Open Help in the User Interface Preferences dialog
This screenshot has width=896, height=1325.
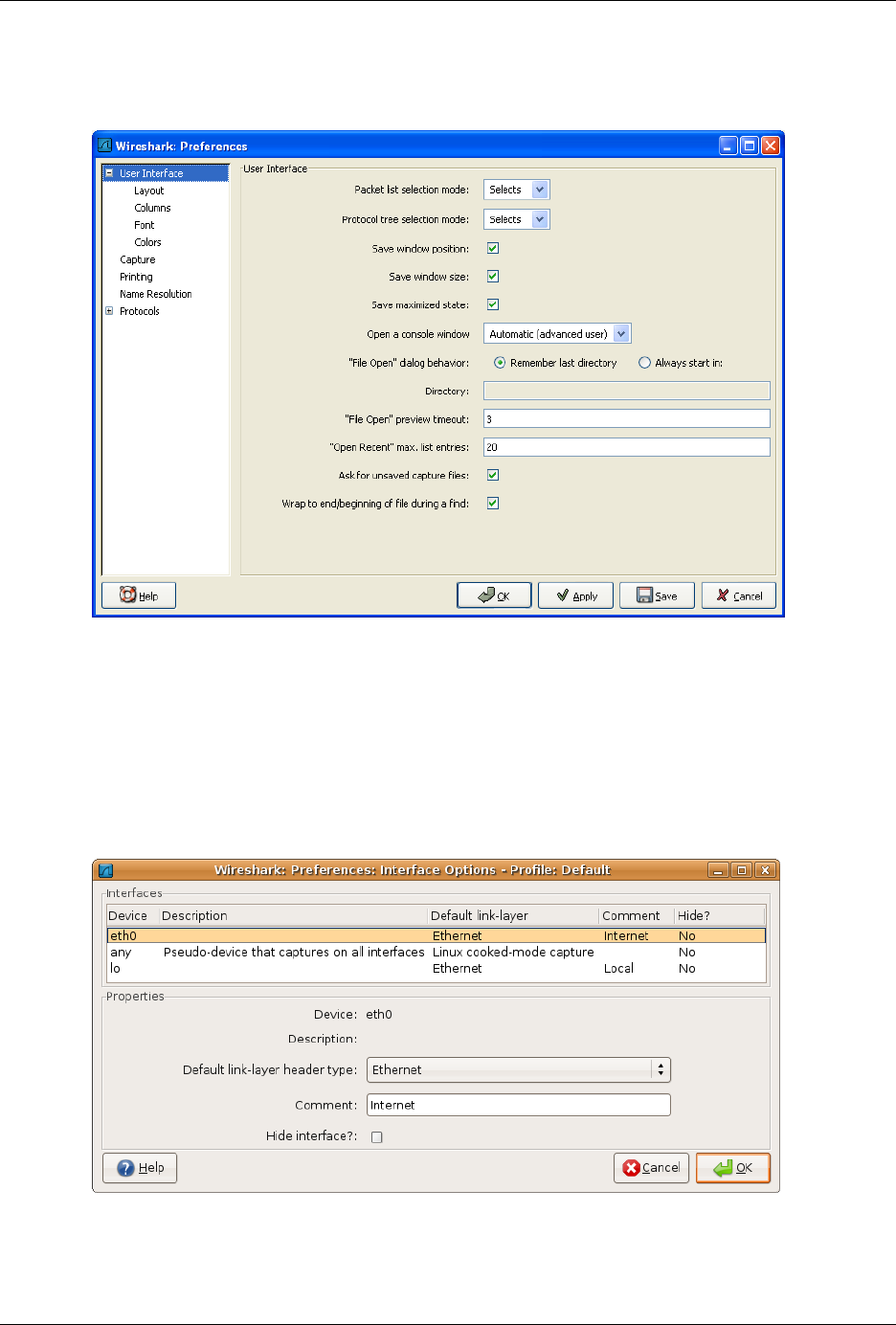139,595
